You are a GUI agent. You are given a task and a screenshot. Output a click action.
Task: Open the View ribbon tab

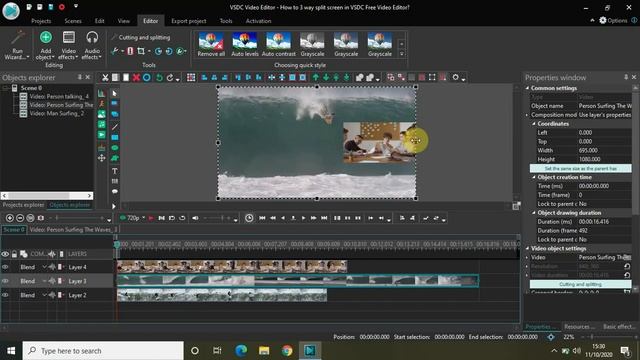point(124,21)
